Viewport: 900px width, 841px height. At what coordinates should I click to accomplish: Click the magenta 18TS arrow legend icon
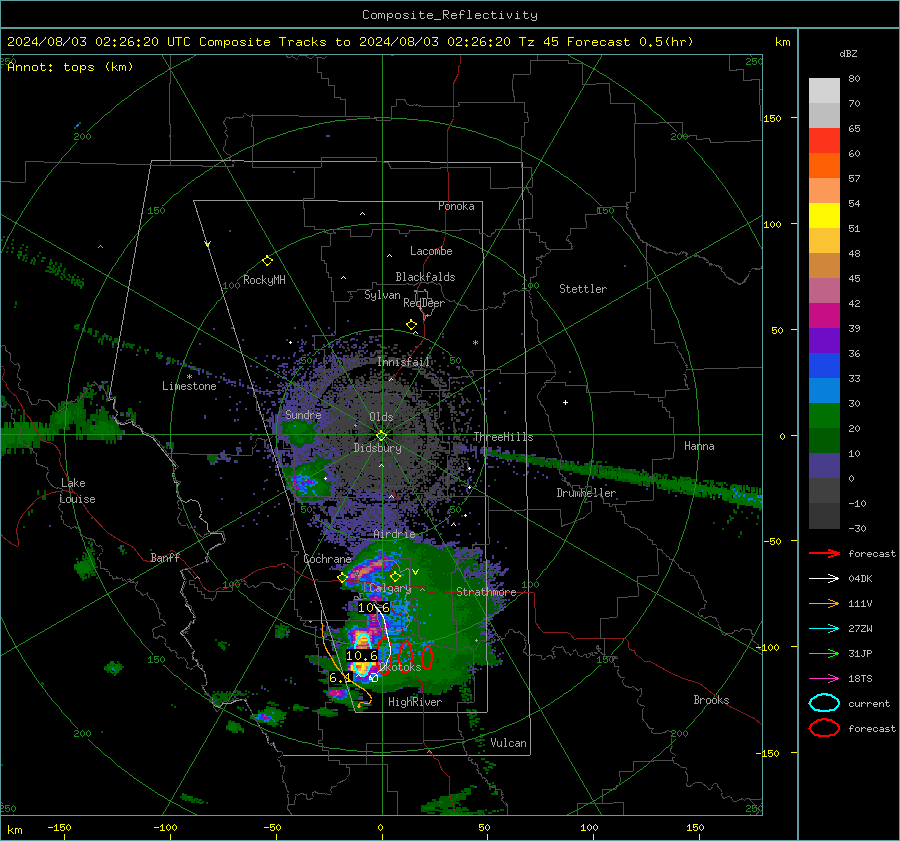pyautogui.click(x=824, y=679)
